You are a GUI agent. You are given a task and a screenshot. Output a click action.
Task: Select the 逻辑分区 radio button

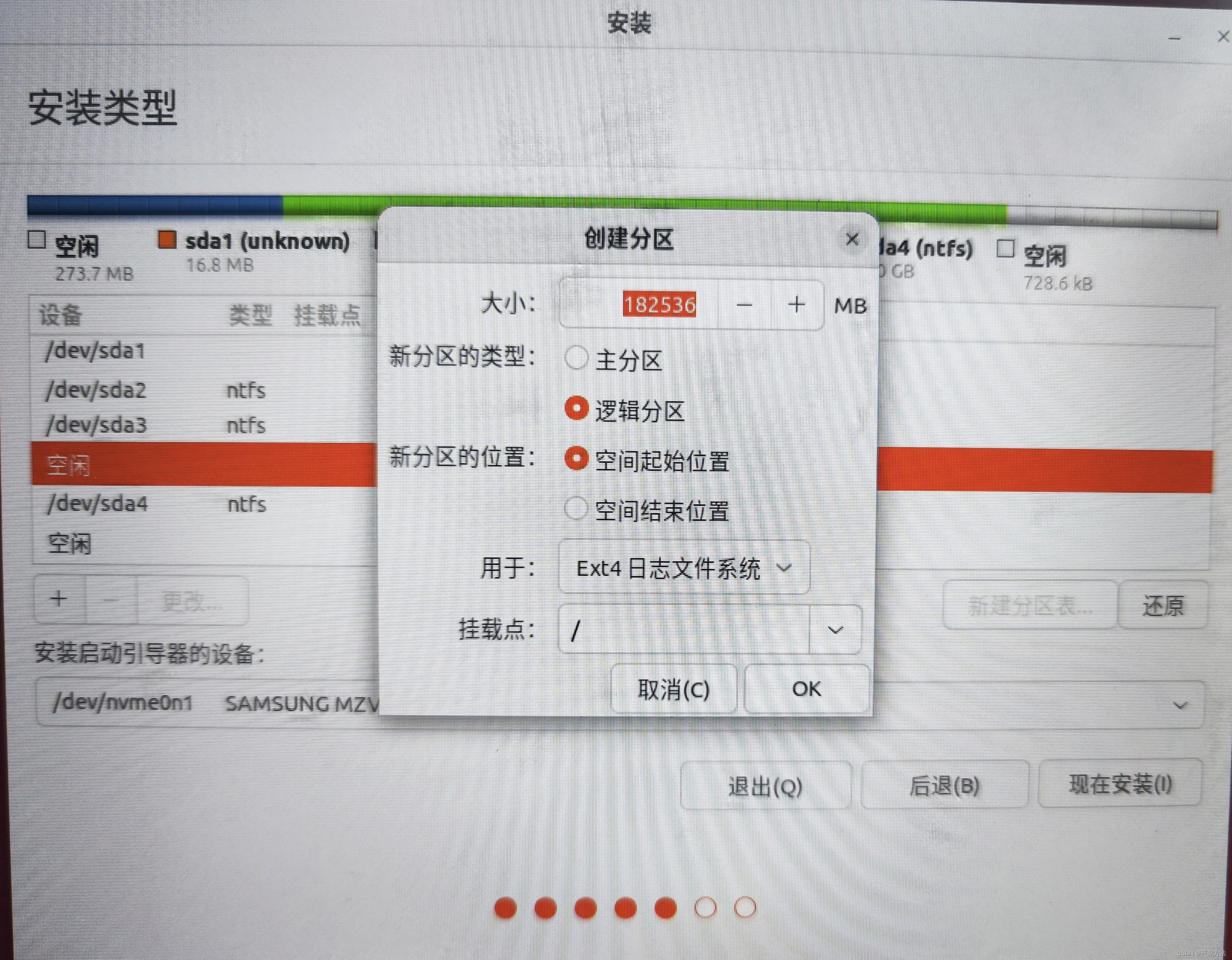[576, 408]
